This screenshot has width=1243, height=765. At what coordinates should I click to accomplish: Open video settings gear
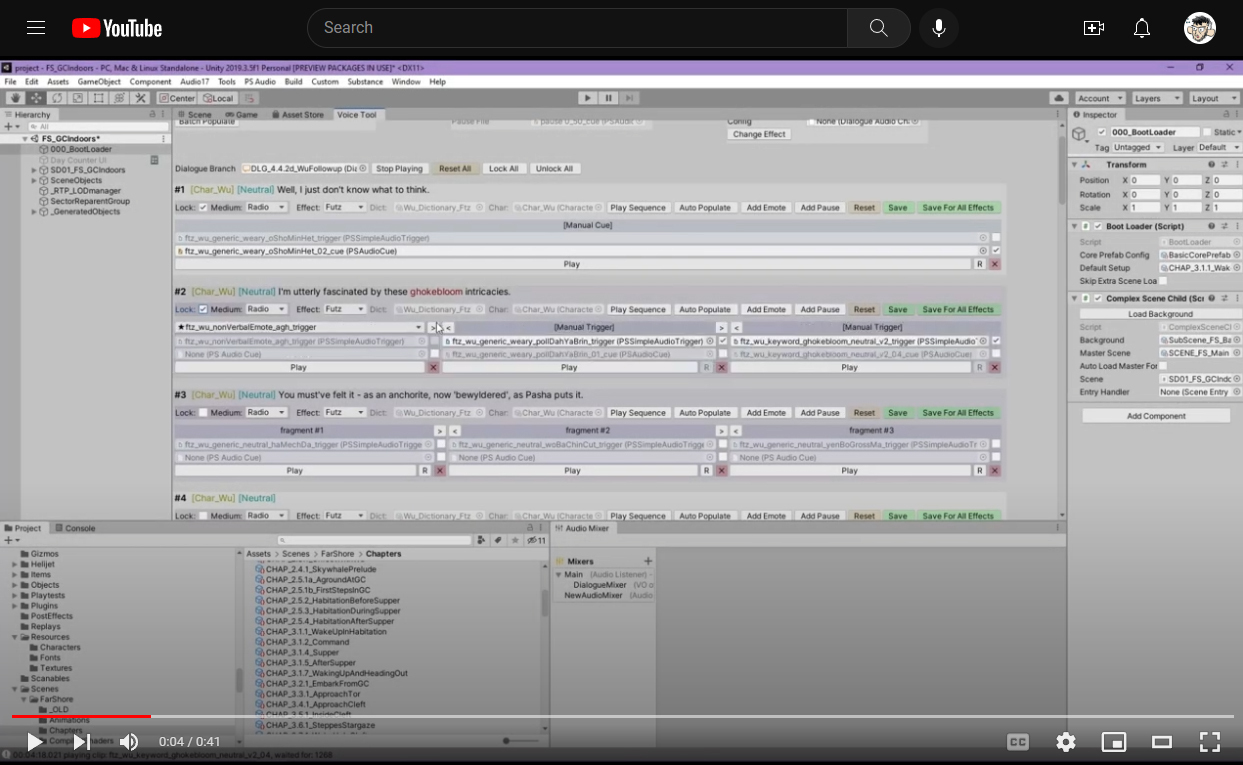[x=1066, y=742]
